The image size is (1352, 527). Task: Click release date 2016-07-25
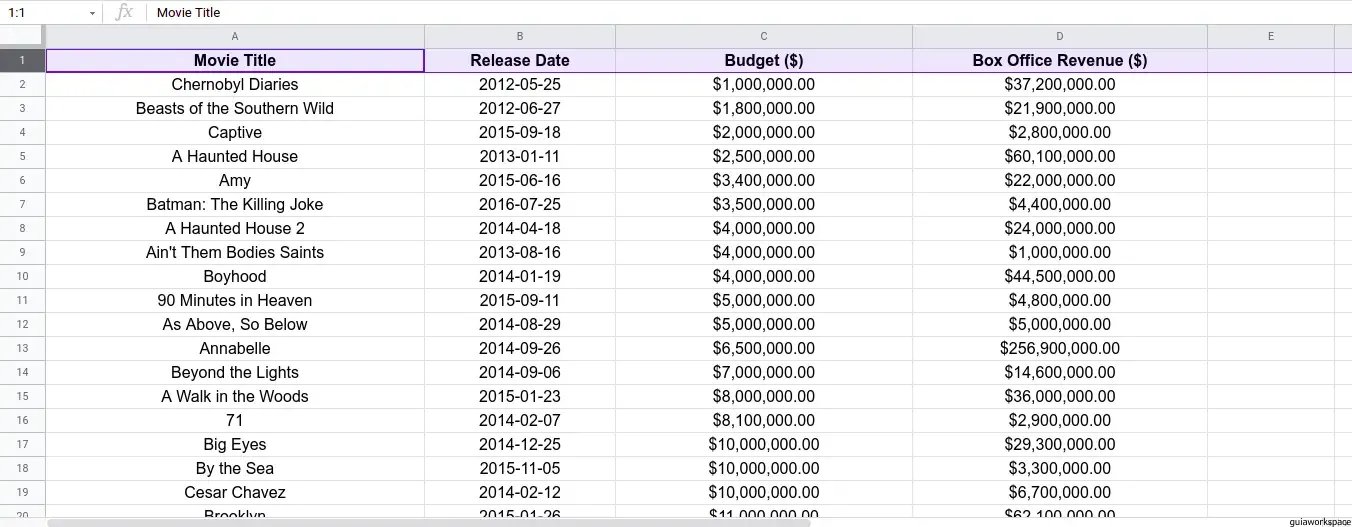pyautogui.click(x=520, y=204)
